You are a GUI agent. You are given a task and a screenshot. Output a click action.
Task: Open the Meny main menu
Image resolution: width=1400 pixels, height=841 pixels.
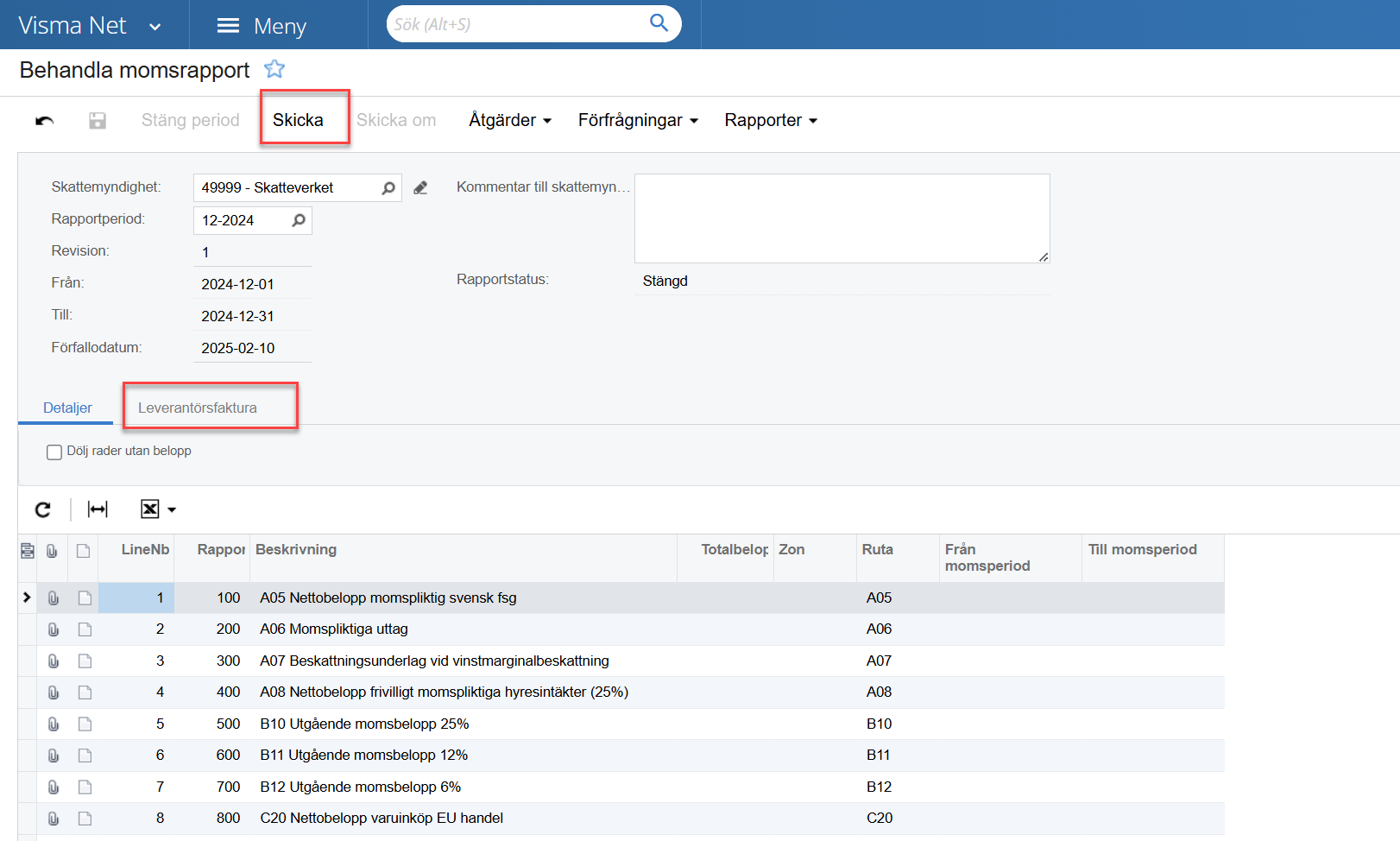(262, 26)
